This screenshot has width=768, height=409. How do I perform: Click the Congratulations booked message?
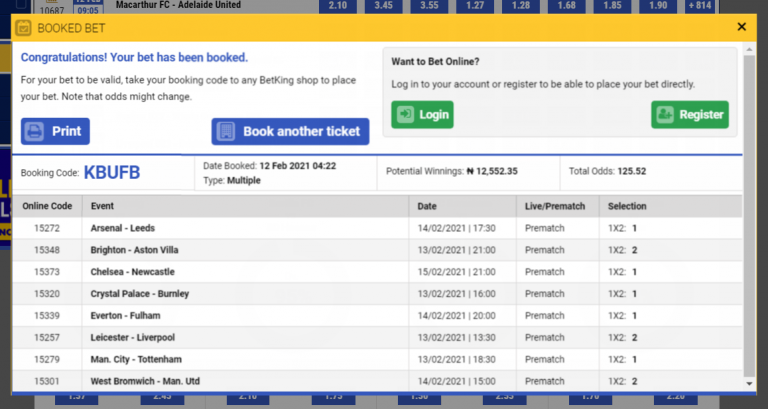click(x=134, y=57)
